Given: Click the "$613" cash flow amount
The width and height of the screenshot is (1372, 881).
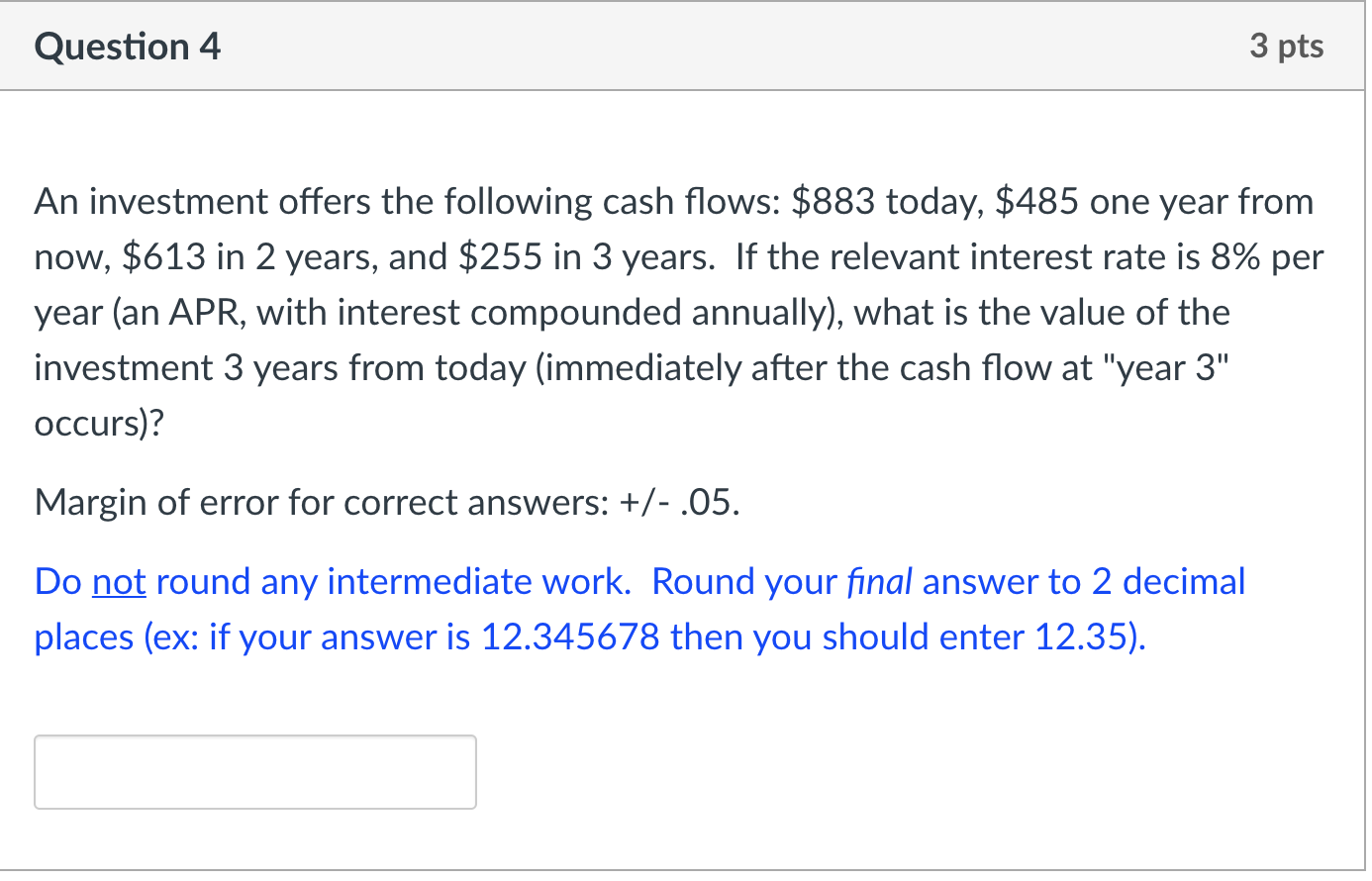Looking at the screenshot, I should coord(163,257).
